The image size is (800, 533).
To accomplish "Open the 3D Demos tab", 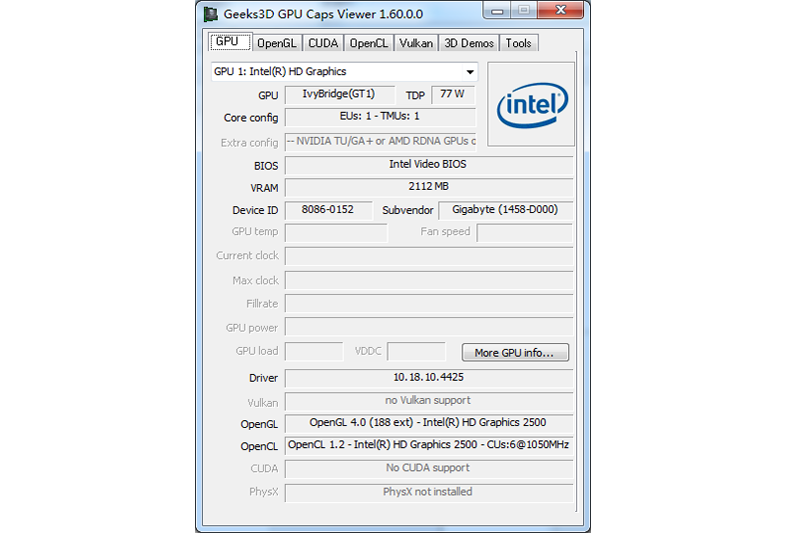I will point(469,43).
